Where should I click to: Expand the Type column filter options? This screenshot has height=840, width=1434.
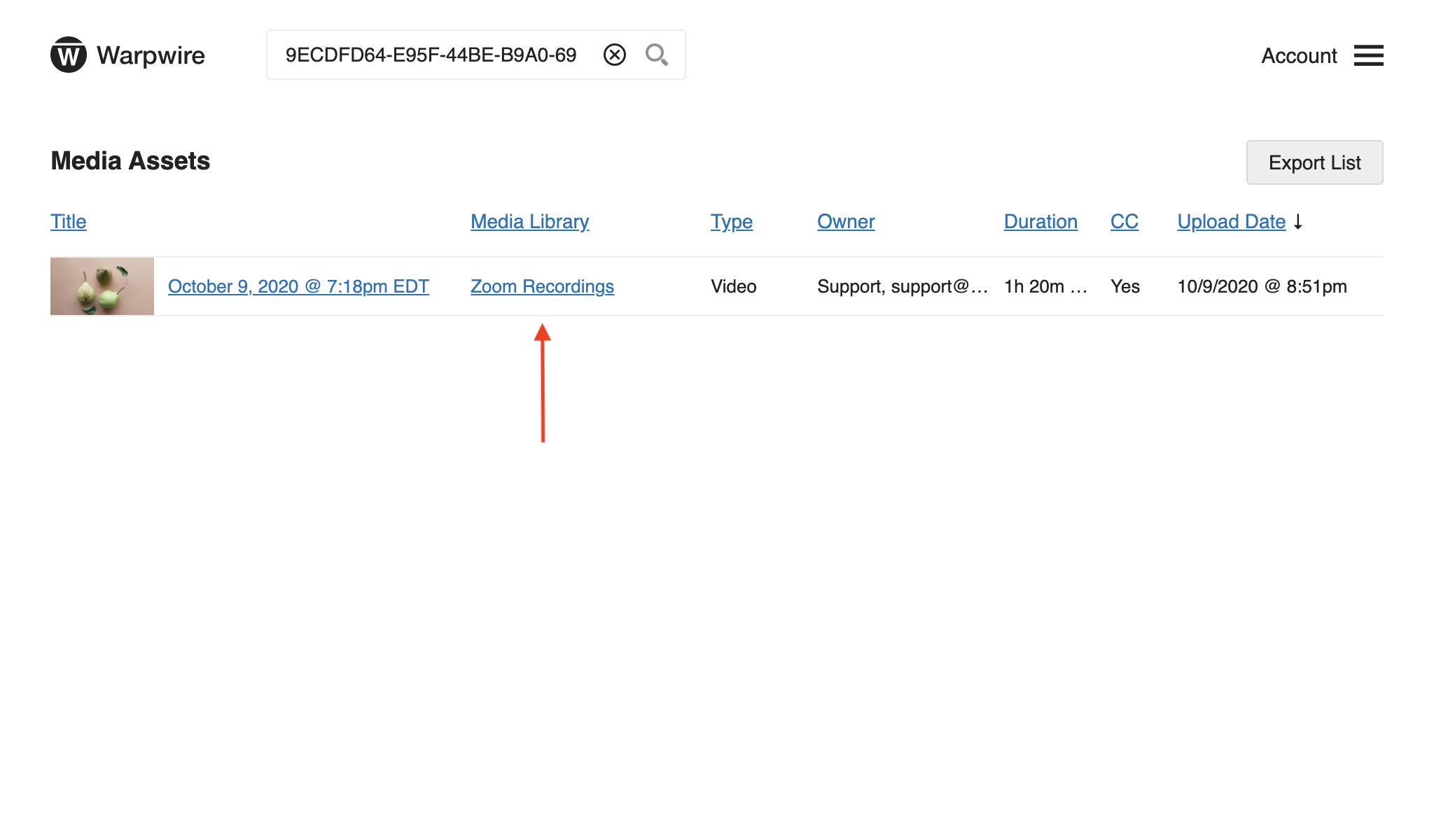[730, 220]
